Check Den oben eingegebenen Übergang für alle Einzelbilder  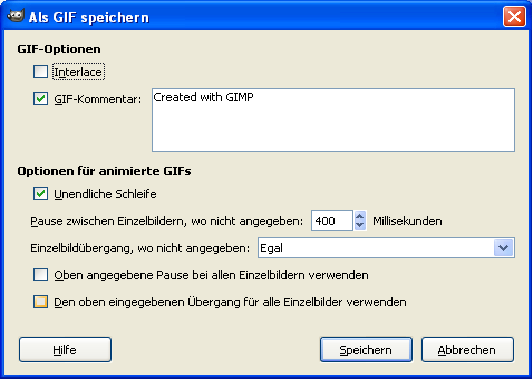[x=40, y=302]
